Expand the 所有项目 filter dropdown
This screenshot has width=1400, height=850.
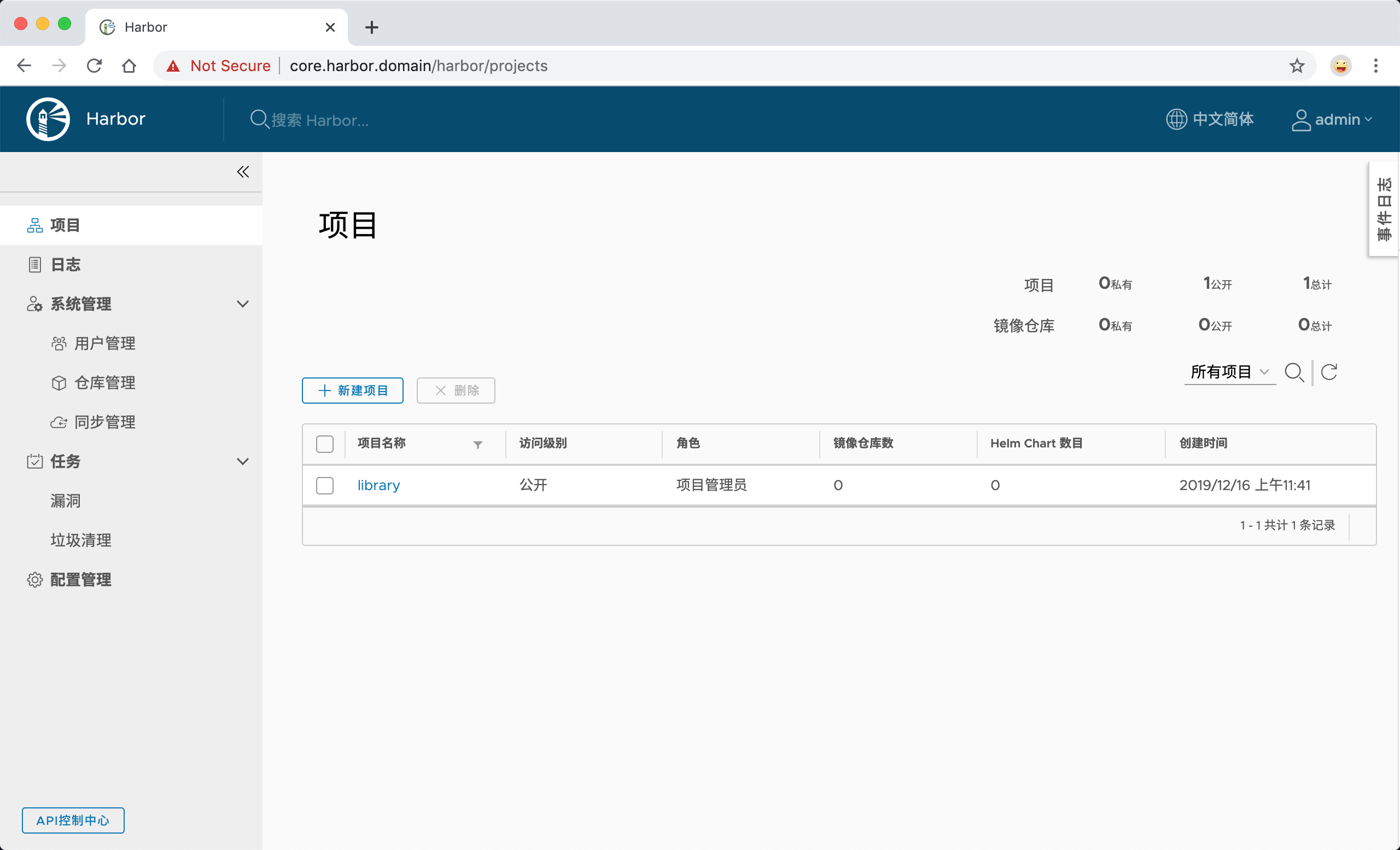click(1229, 372)
